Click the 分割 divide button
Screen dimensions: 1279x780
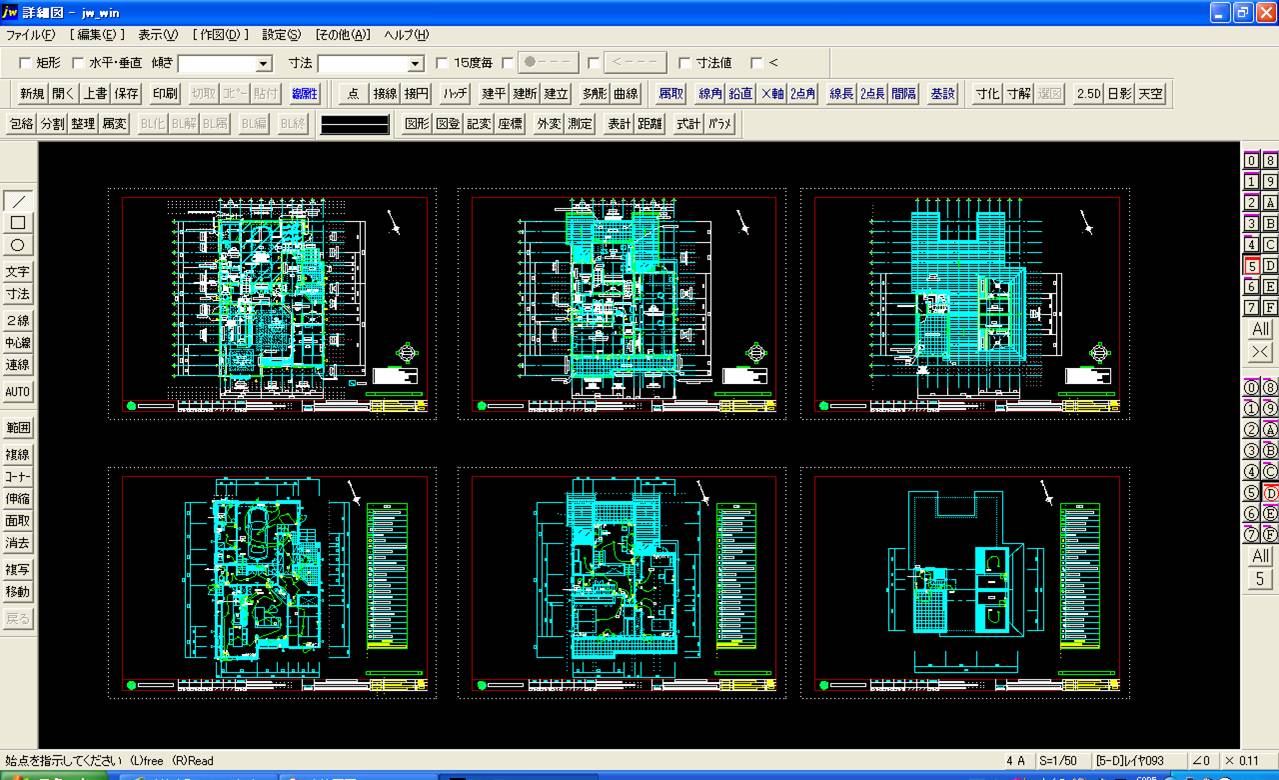point(52,124)
